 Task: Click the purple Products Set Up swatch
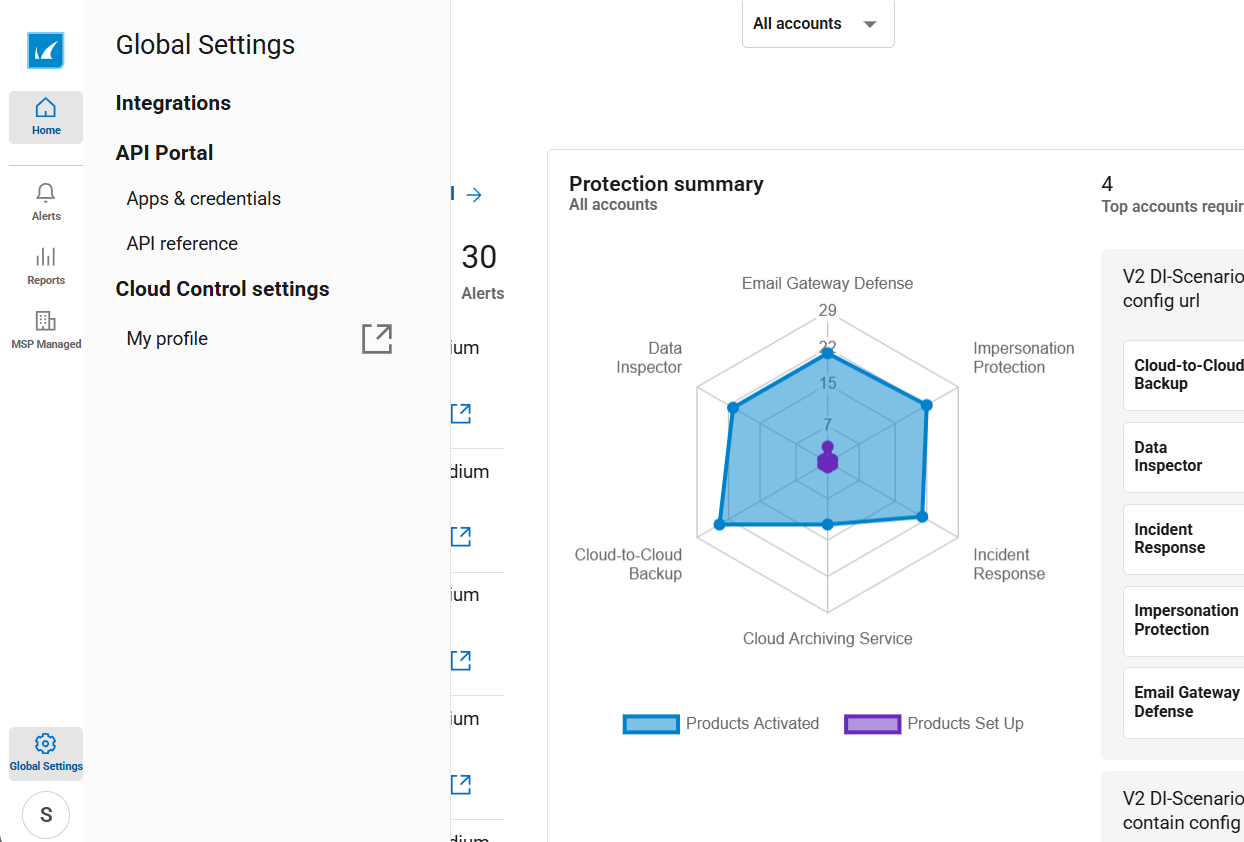coord(872,724)
